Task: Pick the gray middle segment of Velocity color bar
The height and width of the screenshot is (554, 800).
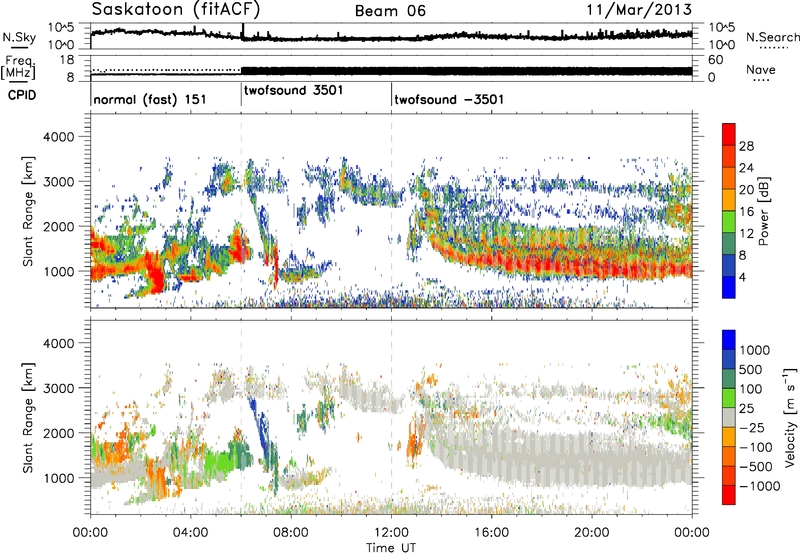Action: tap(729, 418)
